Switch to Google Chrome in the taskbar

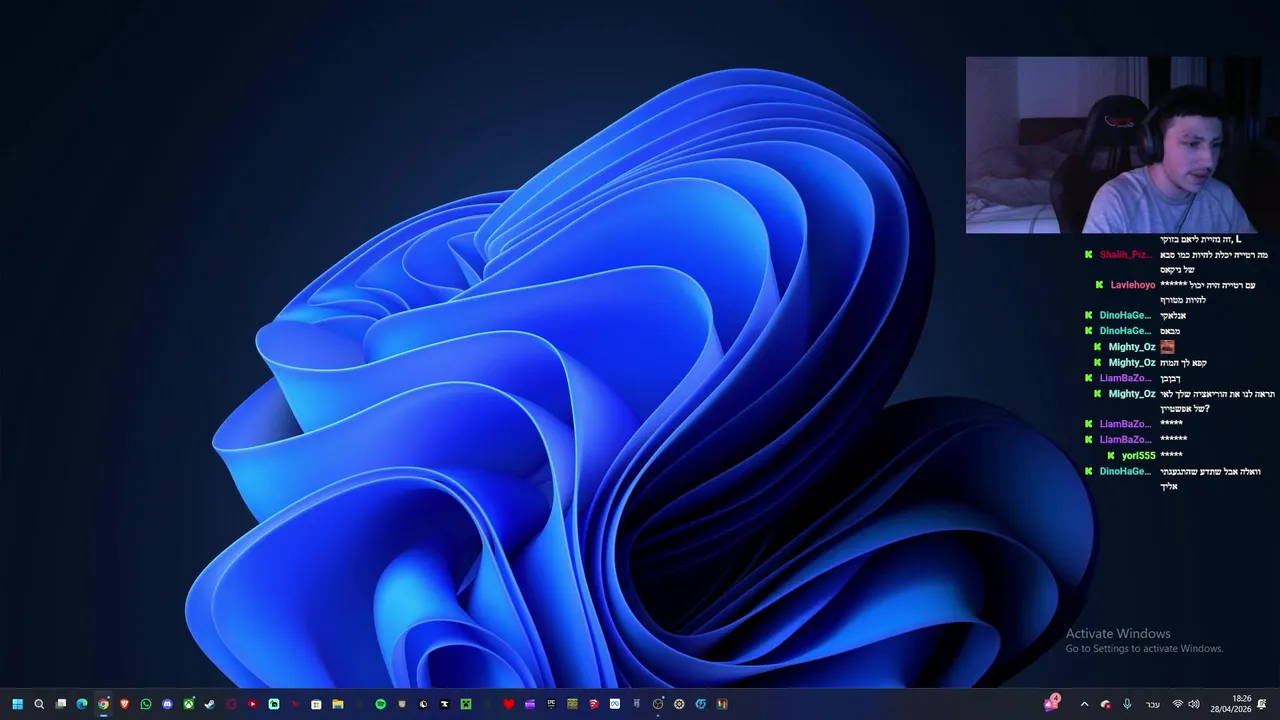(x=103, y=704)
